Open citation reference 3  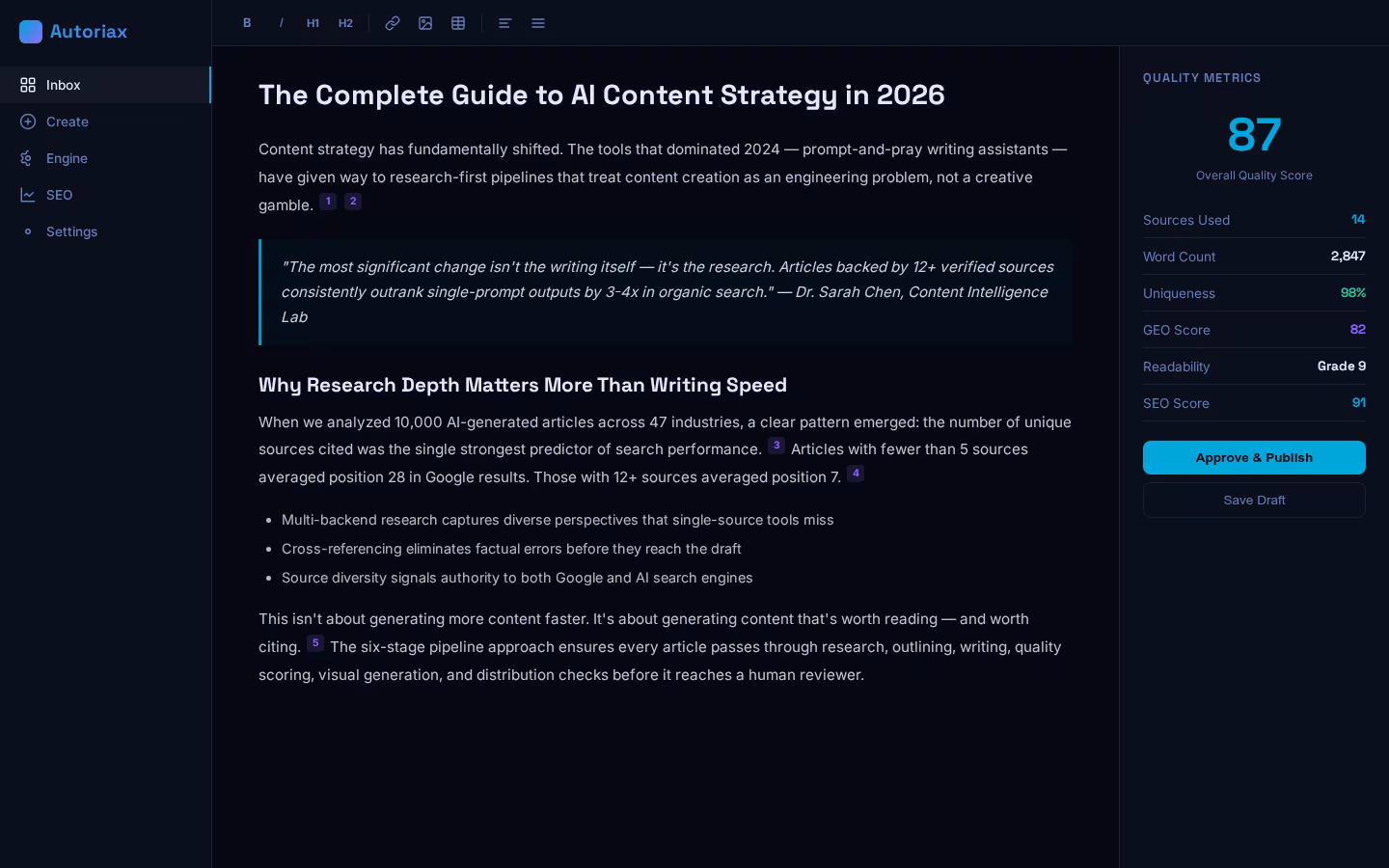(x=776, y=446)
